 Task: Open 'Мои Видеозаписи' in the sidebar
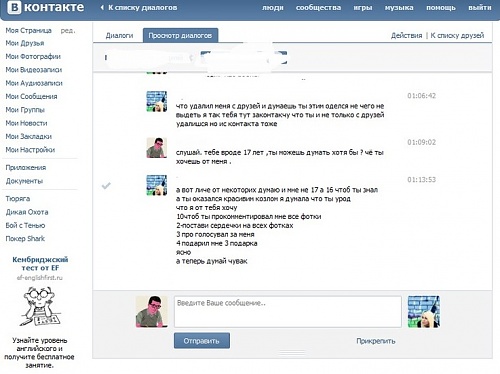click(x=34, y=70)
